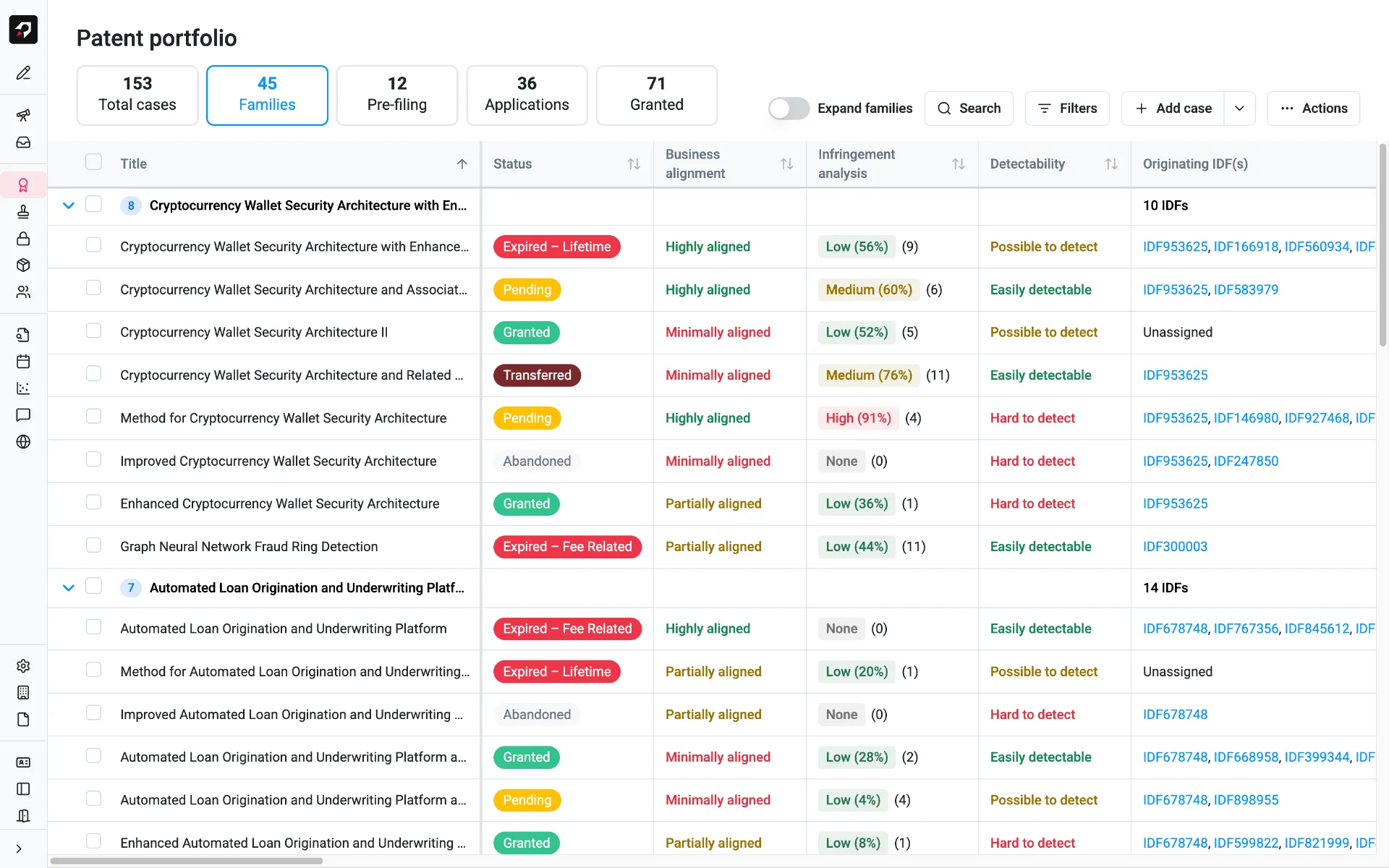This screenshot has width=1389, height=868.
Task: Open the scatter chart analytics icon
Action: [23, 388]
